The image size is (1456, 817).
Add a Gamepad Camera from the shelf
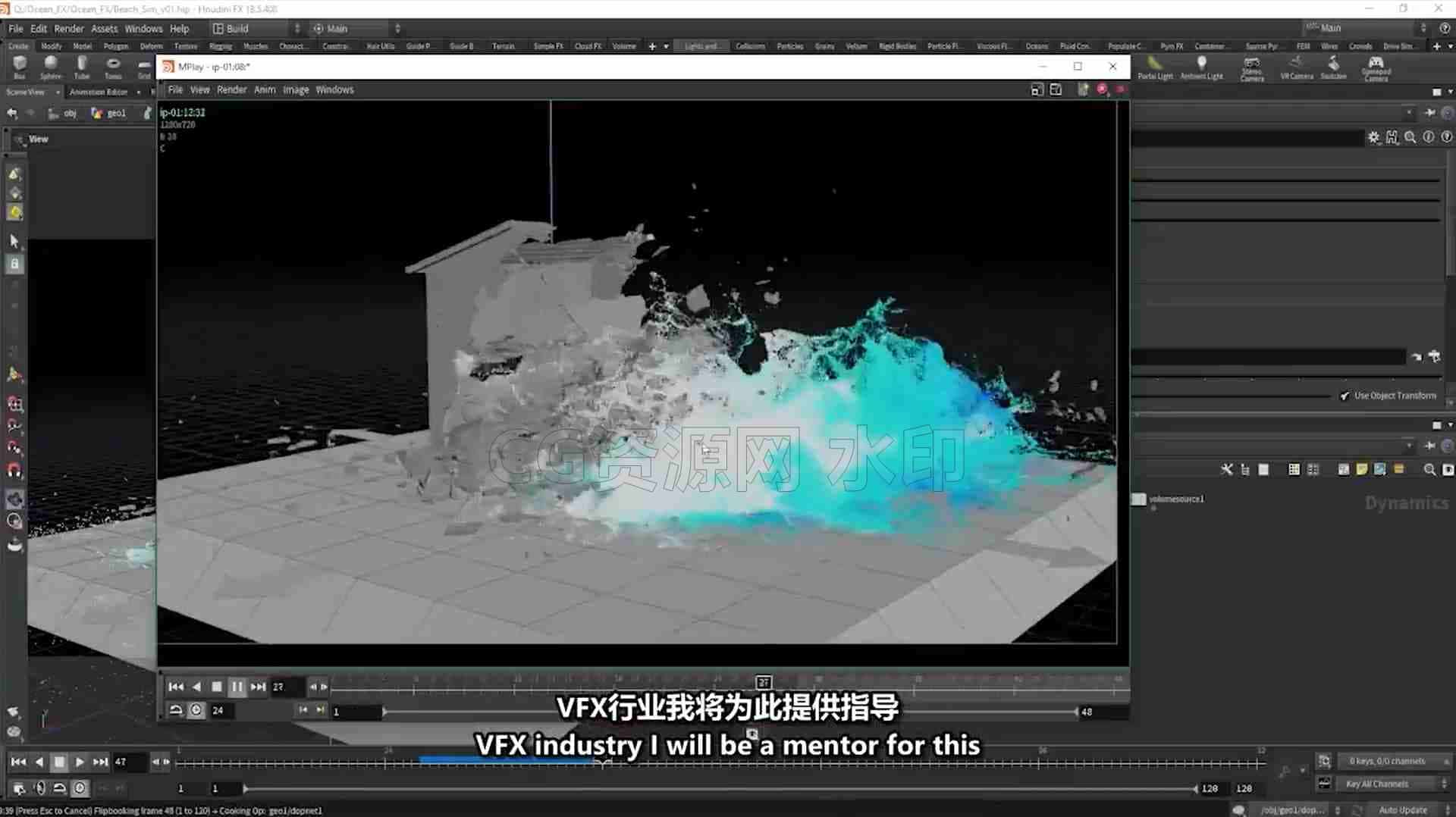point(1376,68)
